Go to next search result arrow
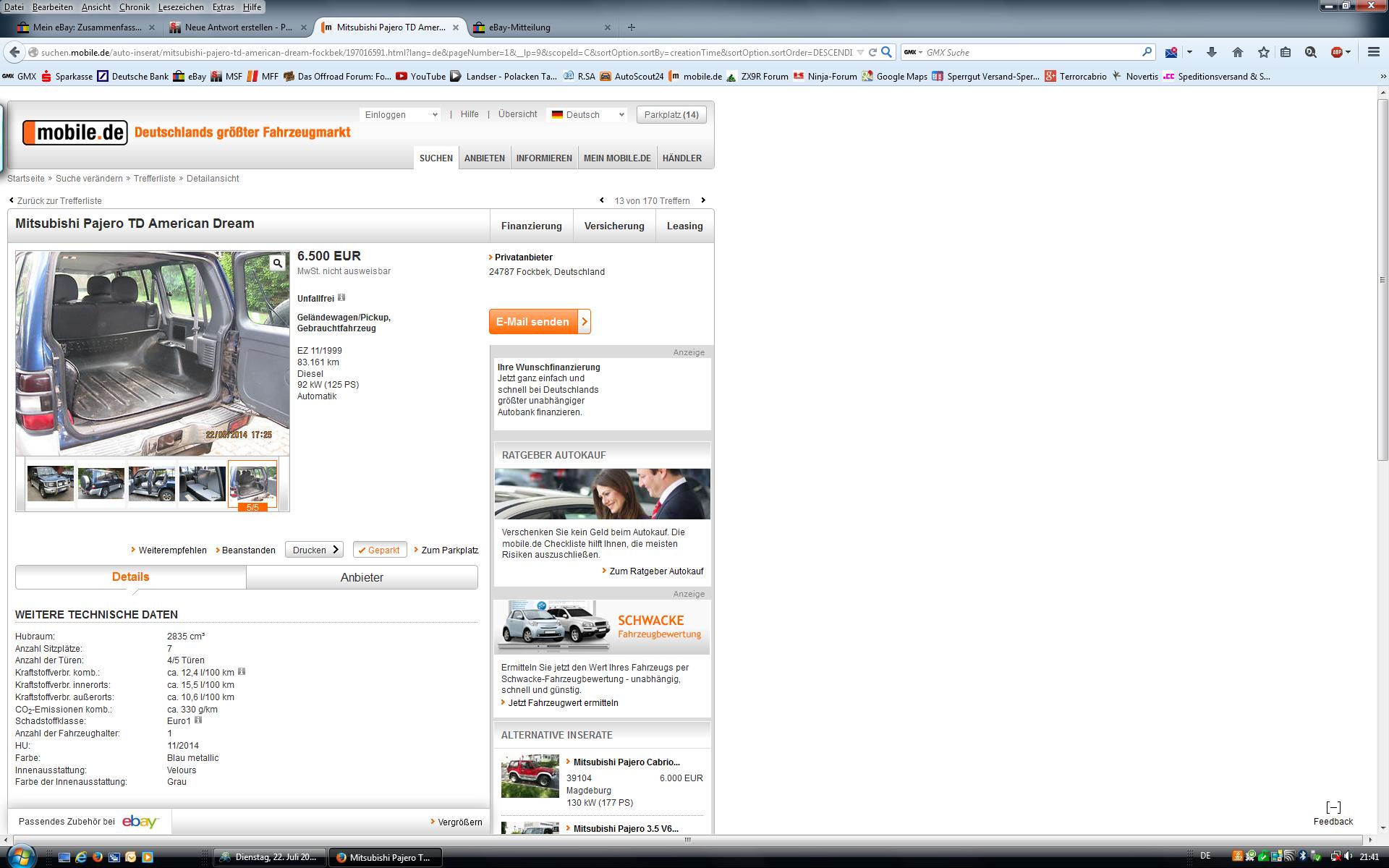 tap(703, 200)
